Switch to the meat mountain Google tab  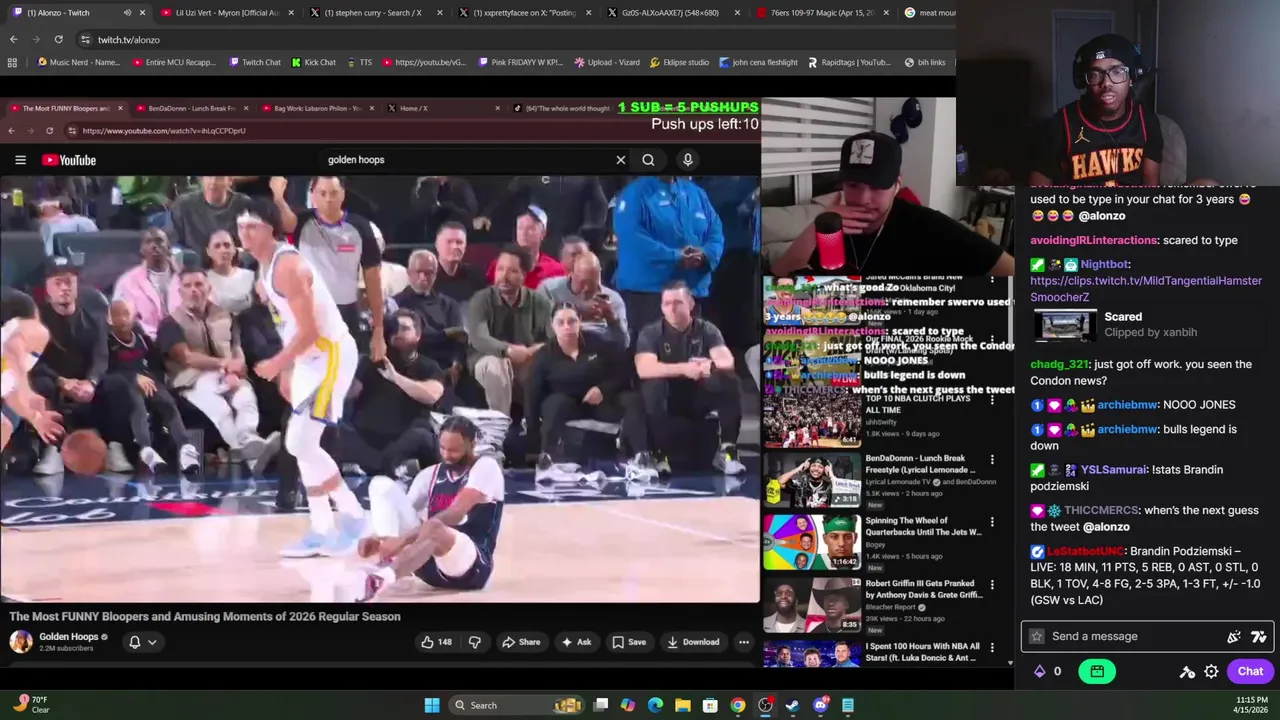click(928, 13)
